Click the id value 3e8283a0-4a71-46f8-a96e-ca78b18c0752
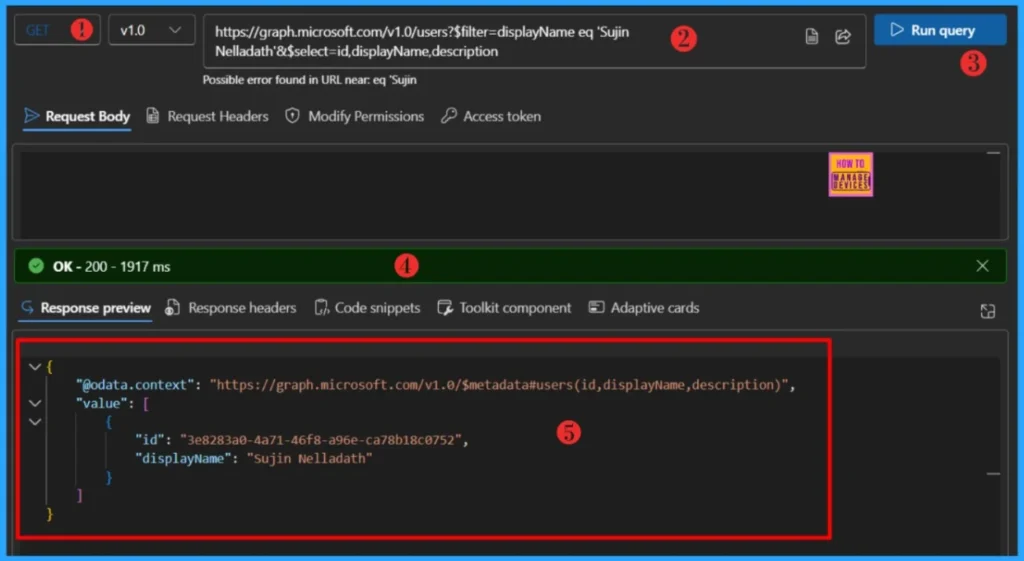The height and width of the screenshot is (561, 1024). point(321,440)
